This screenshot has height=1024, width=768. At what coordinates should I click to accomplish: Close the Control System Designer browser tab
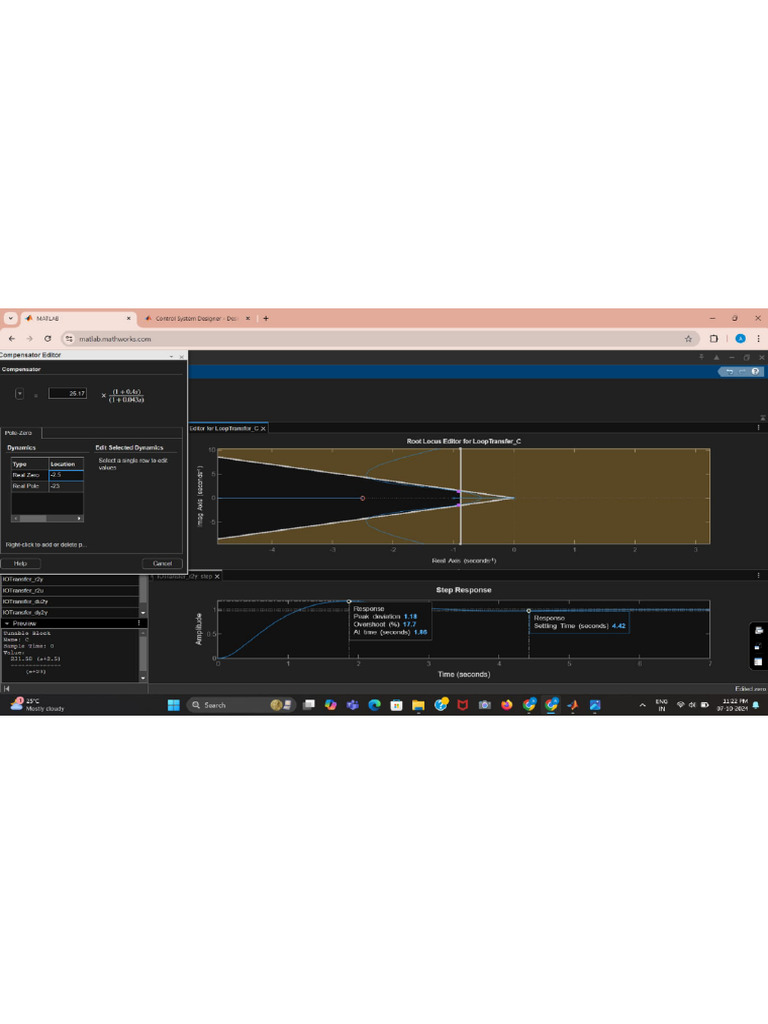(x=248, y=318)
